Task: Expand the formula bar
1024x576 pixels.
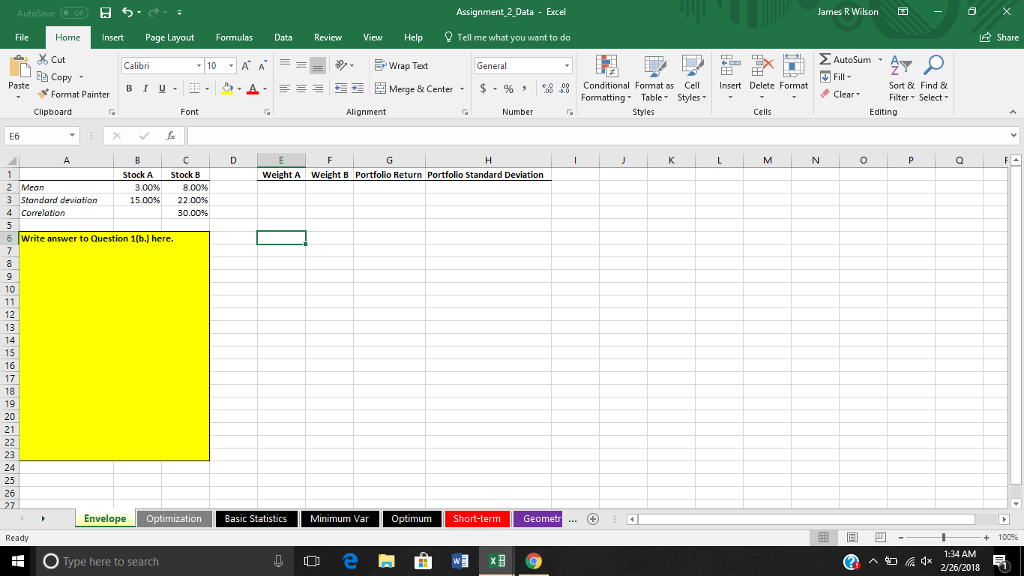Action: [x=1013, y=136]
